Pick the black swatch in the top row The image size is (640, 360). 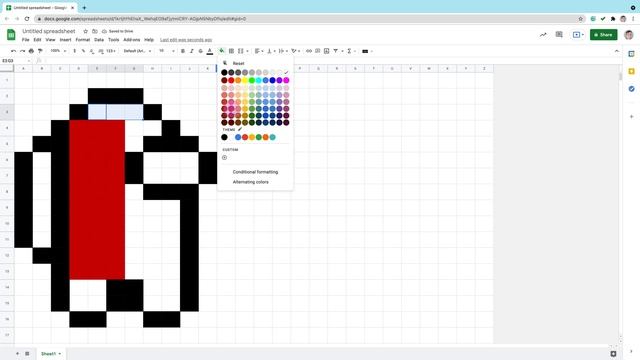click(224, 72)
